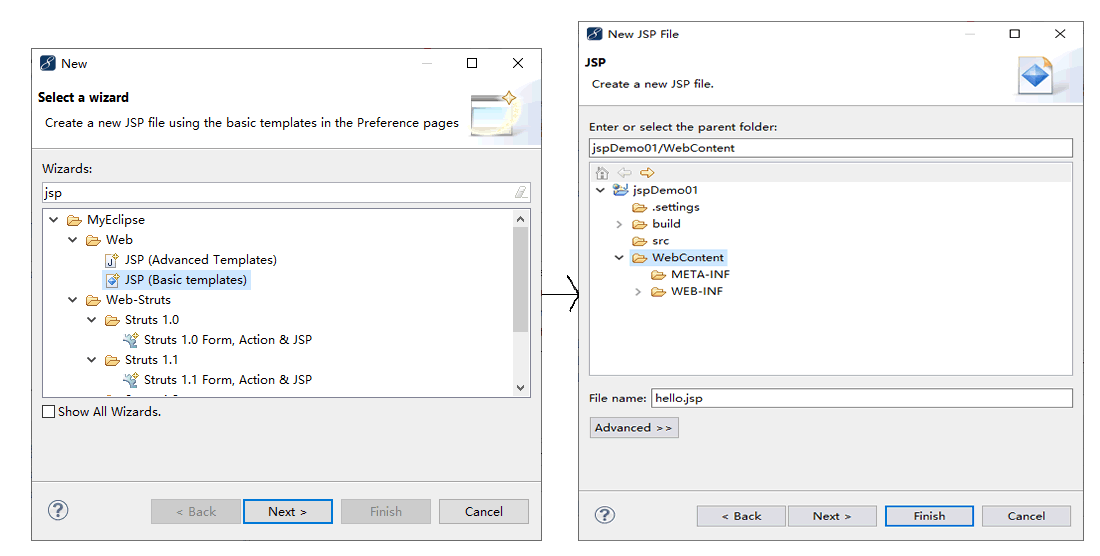Click the wizards list scrollbar thumb
This screenshot has width=1100, height=556.
click(x=520, y=279)
